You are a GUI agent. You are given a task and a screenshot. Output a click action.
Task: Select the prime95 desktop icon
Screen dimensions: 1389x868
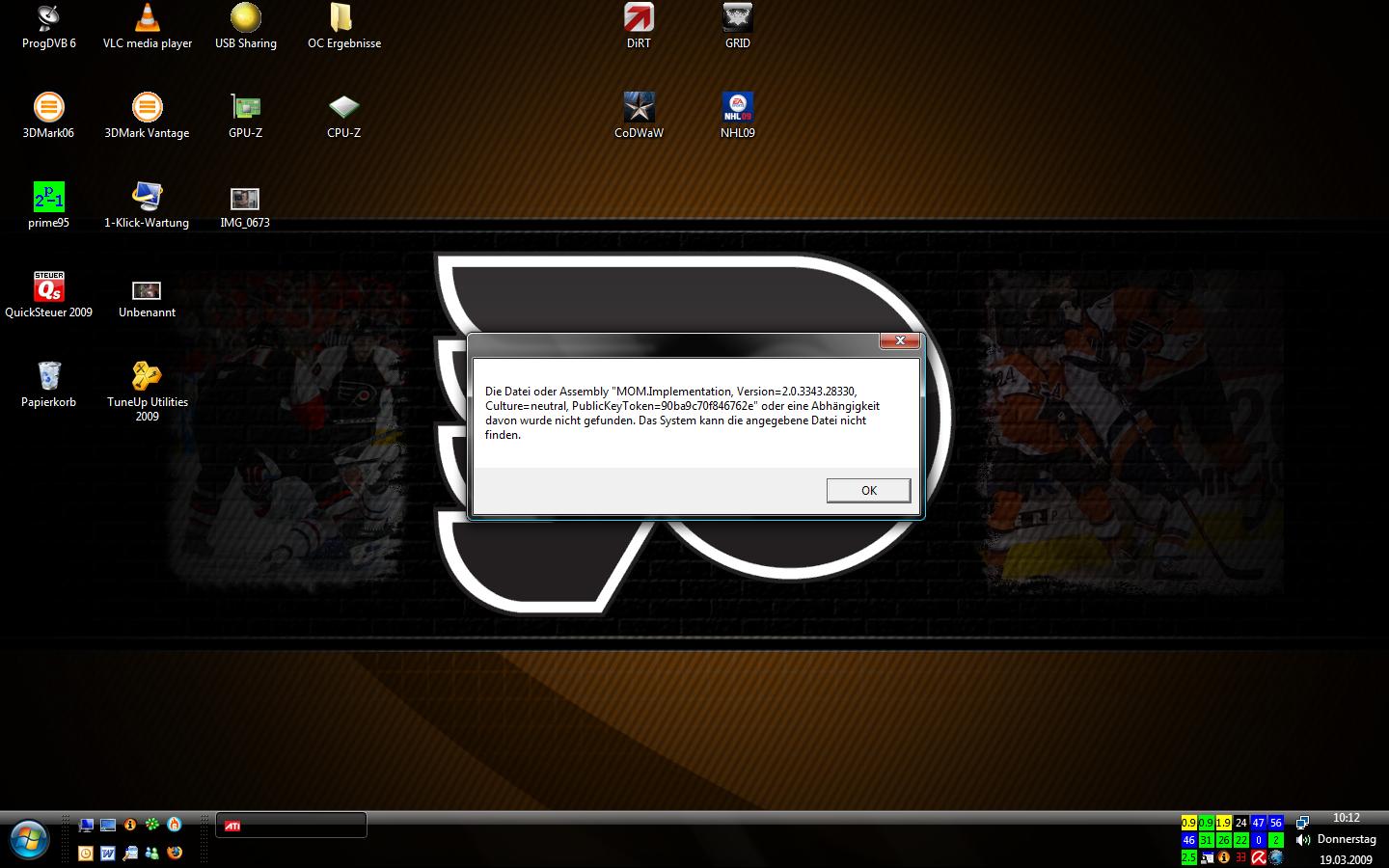click(48, 205)
